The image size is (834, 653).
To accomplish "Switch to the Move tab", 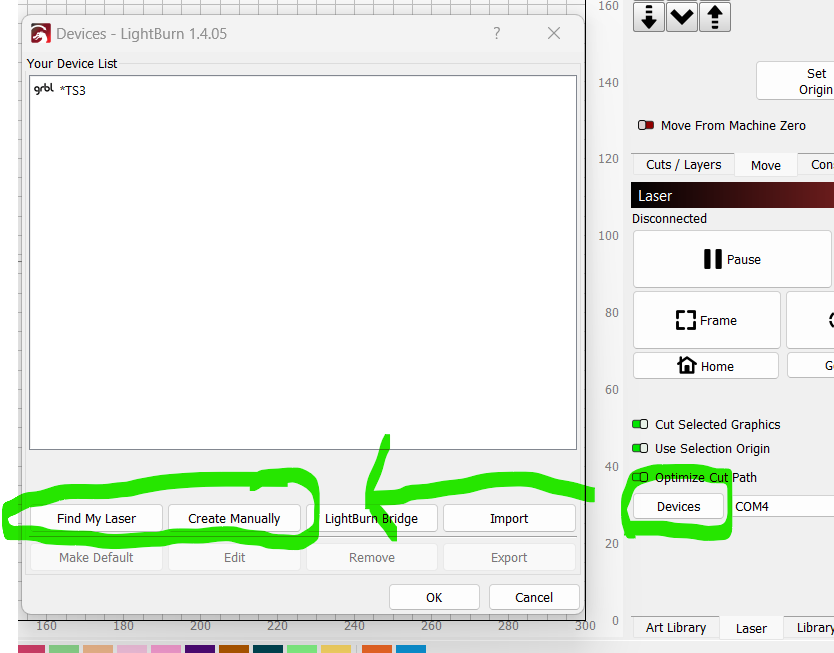I will [766, 165].
